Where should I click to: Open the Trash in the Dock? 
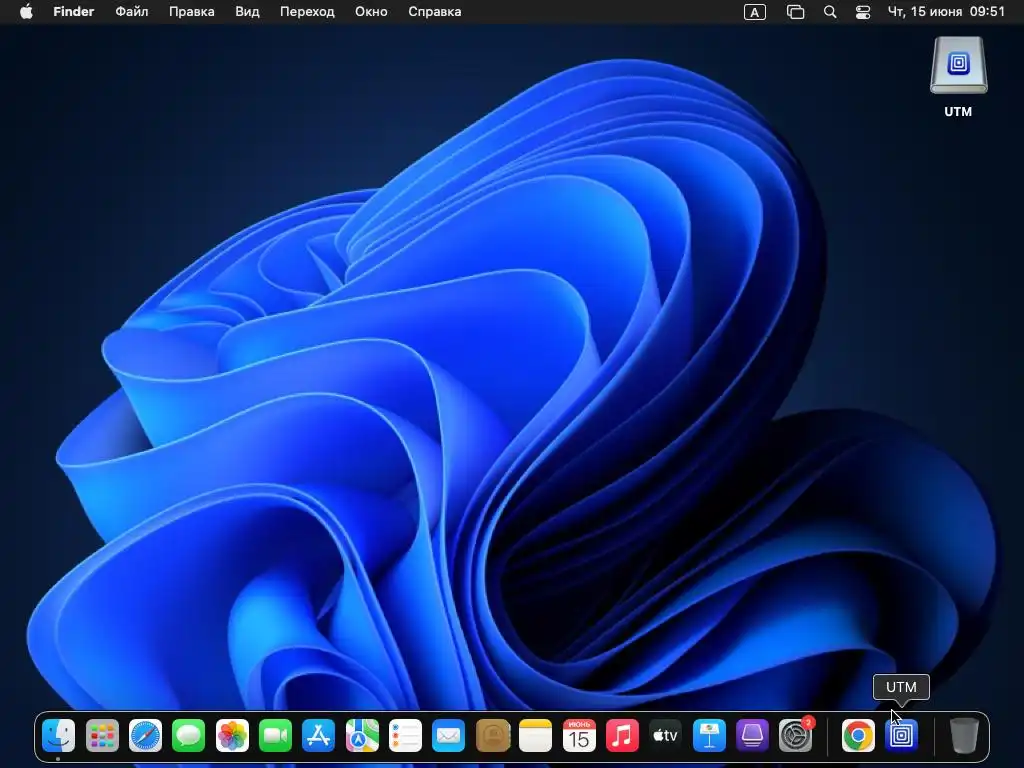tap(964, 736)
